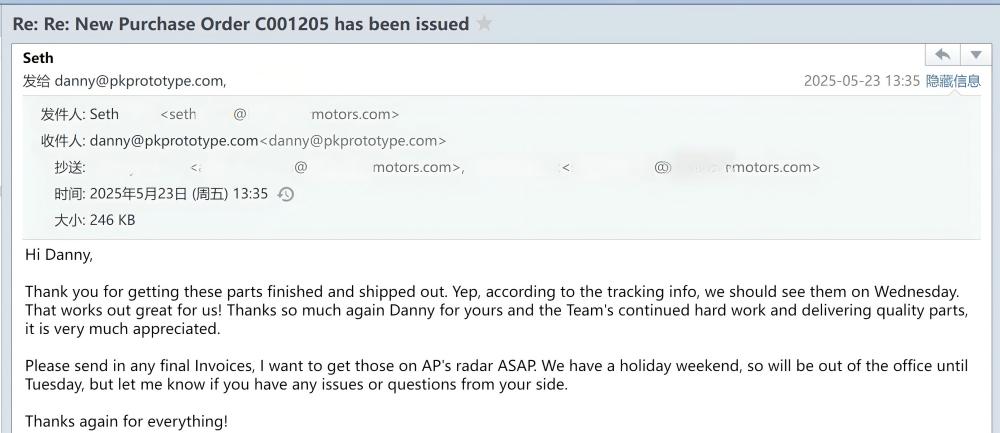Click the 大小 246 KB size value
Image resolution: width=1000 pixels, height=433 pixels.
(x=112, y=220)
